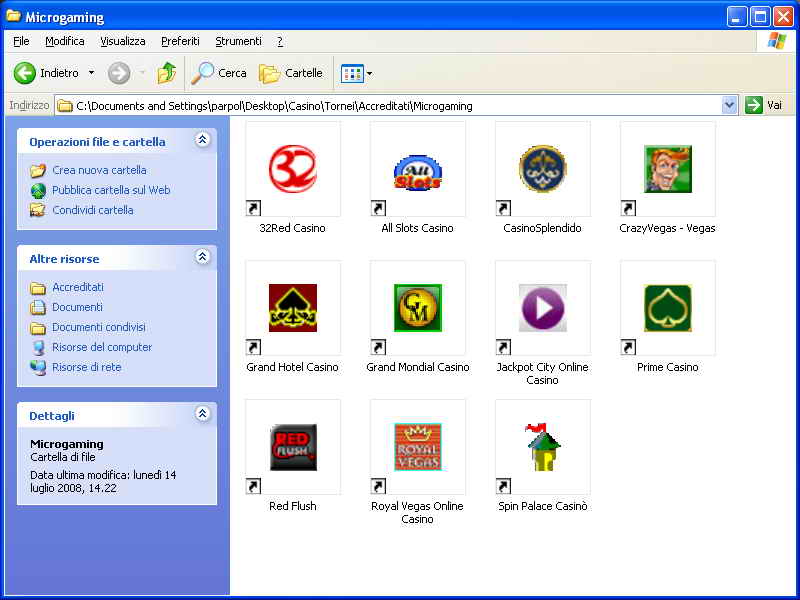800x600 pixels.
Task: Click the views layout icon
Action: pos(352,73)
